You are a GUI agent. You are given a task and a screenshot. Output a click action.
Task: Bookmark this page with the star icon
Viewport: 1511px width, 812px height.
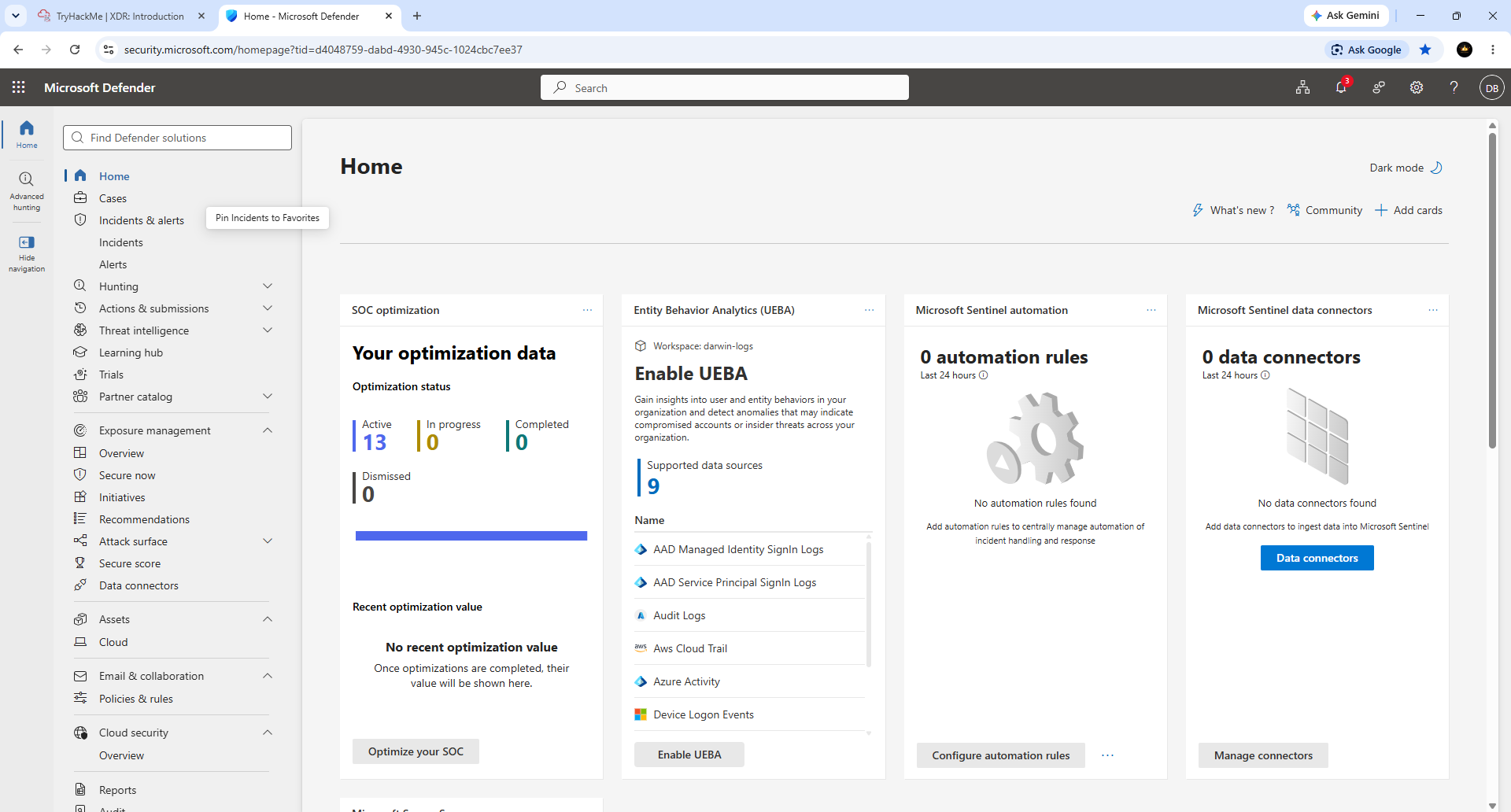point(1425,50)
